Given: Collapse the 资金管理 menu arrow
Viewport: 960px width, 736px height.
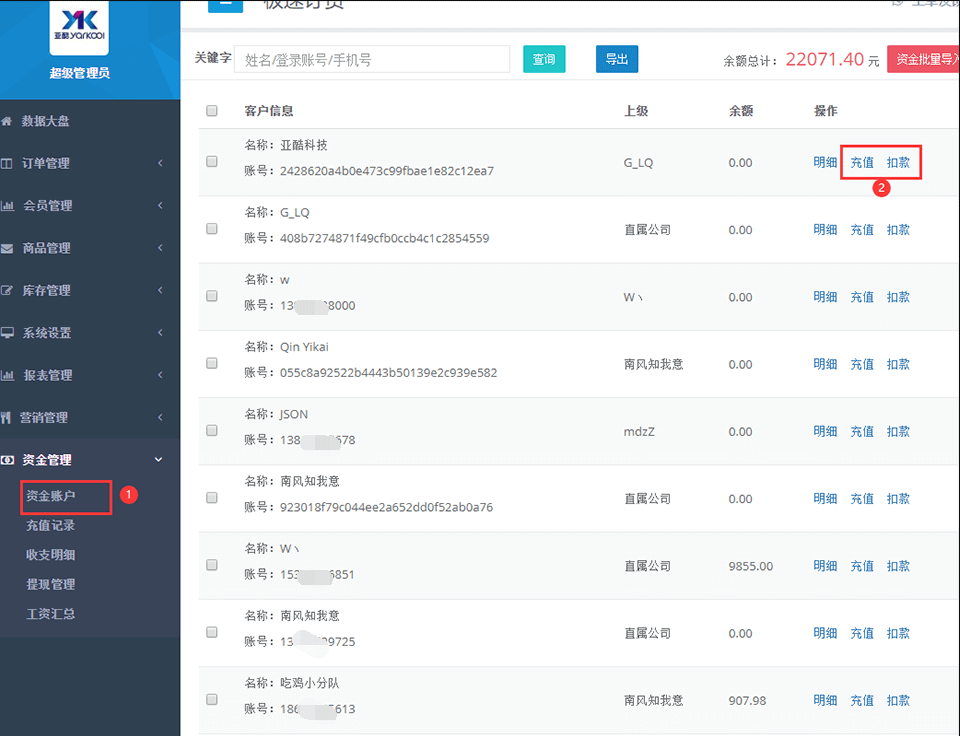Looking at the screenshot, I should [x=159, y=459].
